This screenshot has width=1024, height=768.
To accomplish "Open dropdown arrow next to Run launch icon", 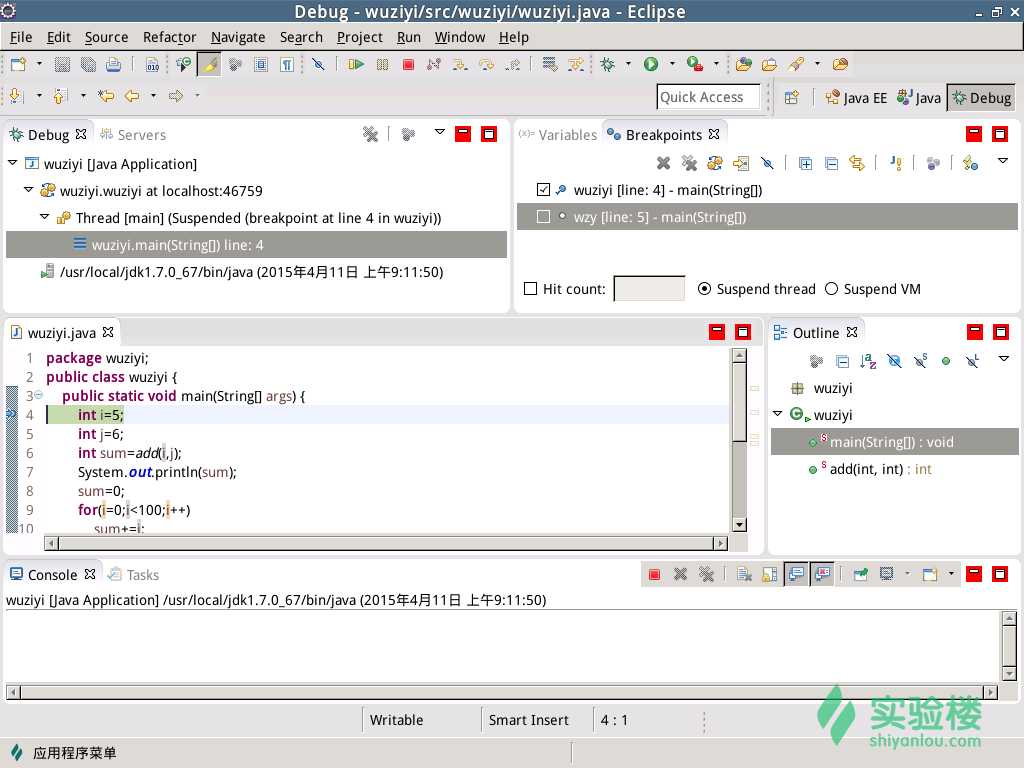I will tap(672, 64).
